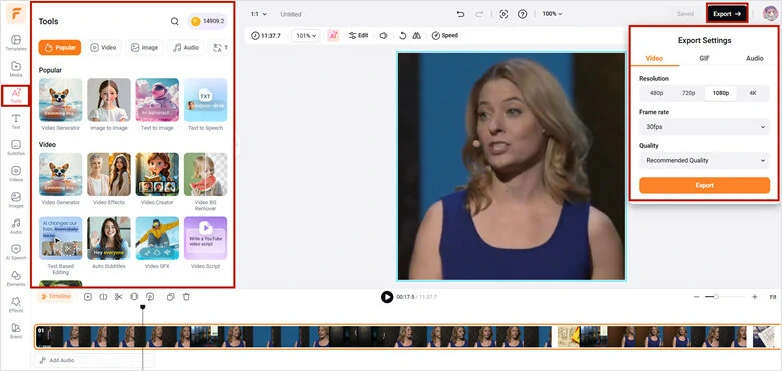Open the Text to Speech tool thumbnail

pos(205,100)
